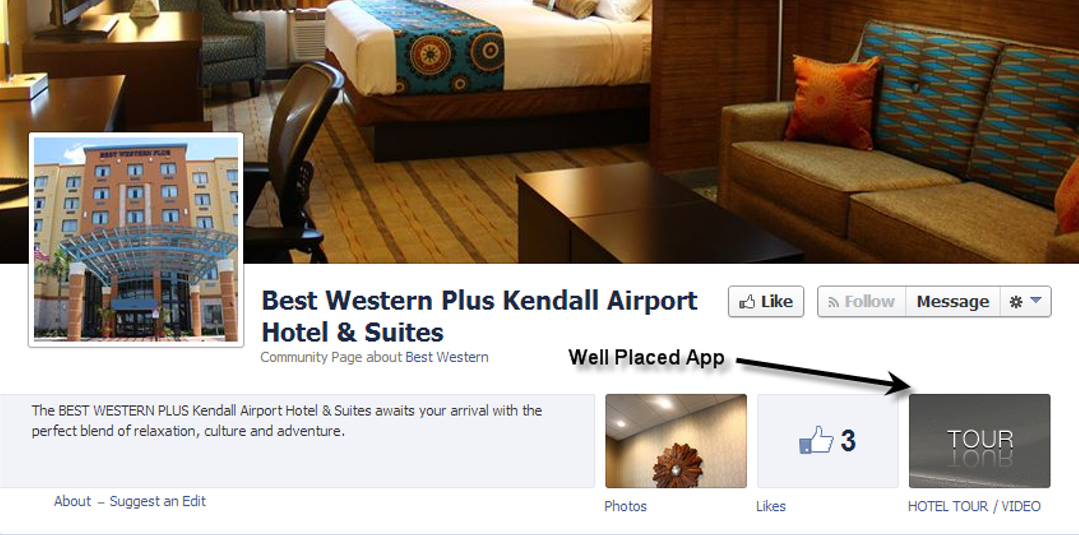1079x535 pixels.
Task: Click the blue thumbs-up icon beside 3
Action: [x=815, y=440]
